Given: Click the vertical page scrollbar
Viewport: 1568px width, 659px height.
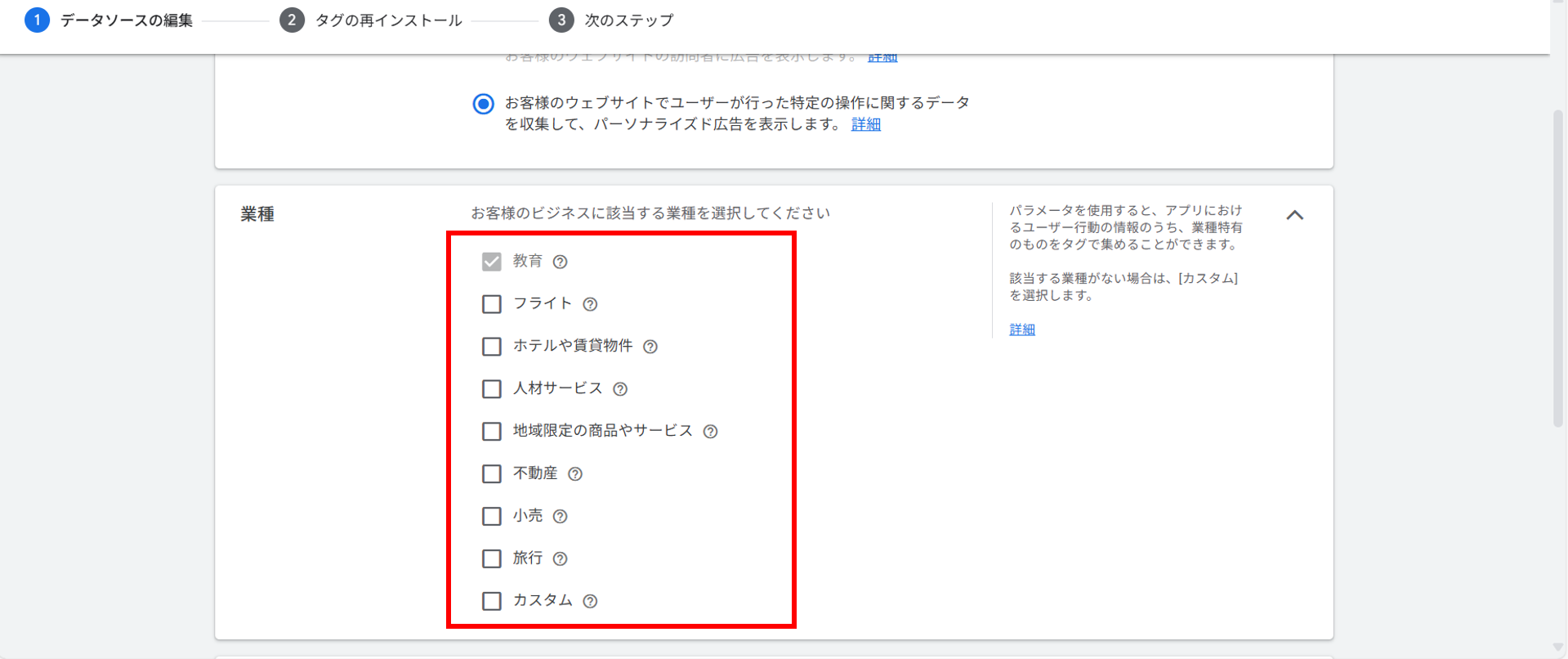Looking at the screenshot, I should point(1558,270).
